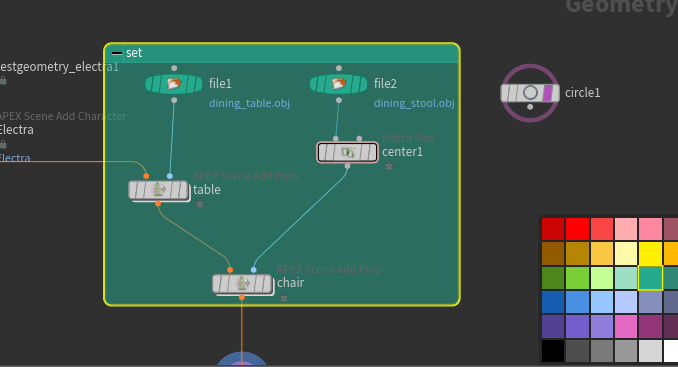The width and height of the screenshot is (678, 367).
Task: Click lock badge below center1 node
Action: click(x=389, y=165)
